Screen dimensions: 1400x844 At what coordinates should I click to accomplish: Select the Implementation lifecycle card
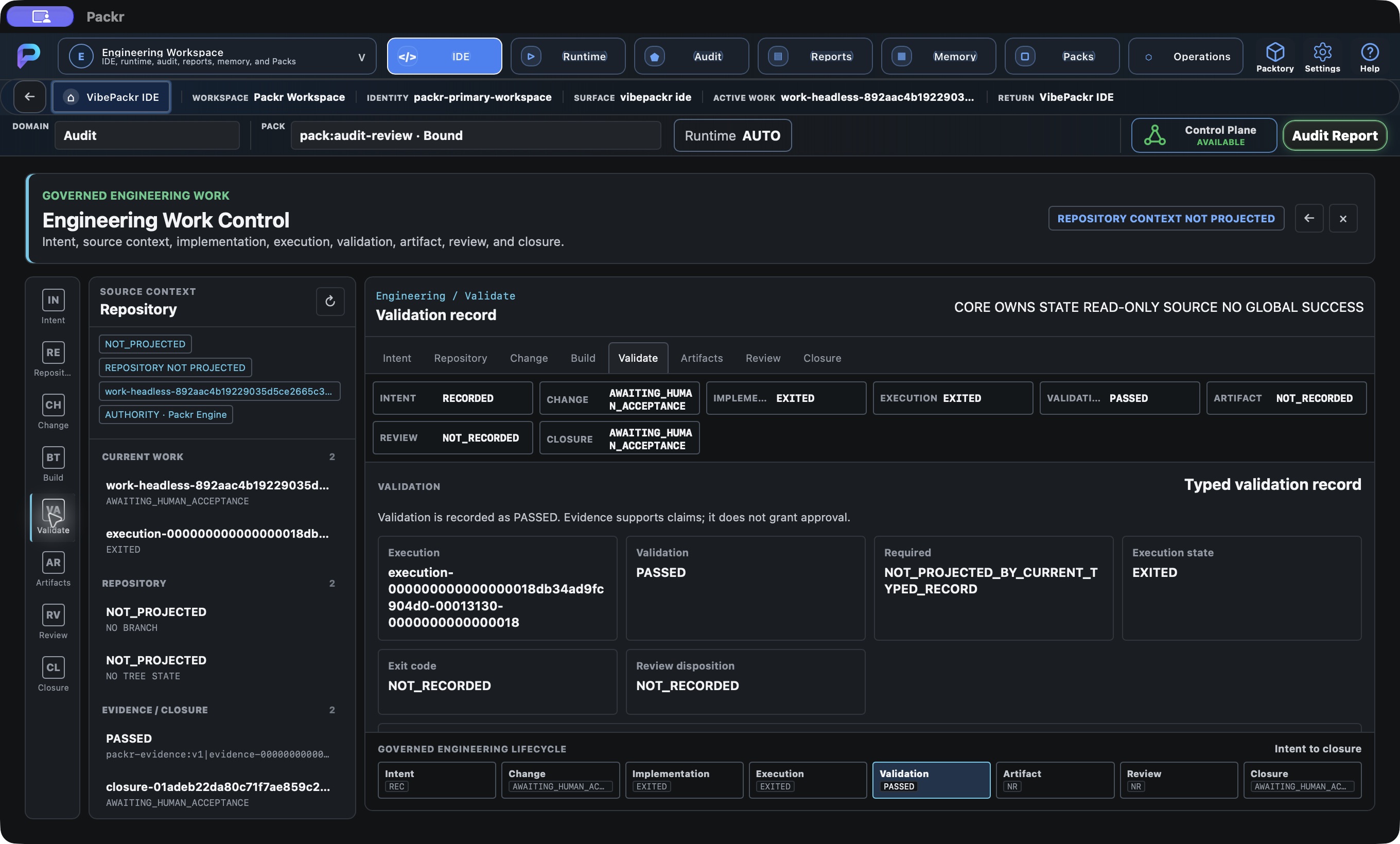(x=684, y=780)
